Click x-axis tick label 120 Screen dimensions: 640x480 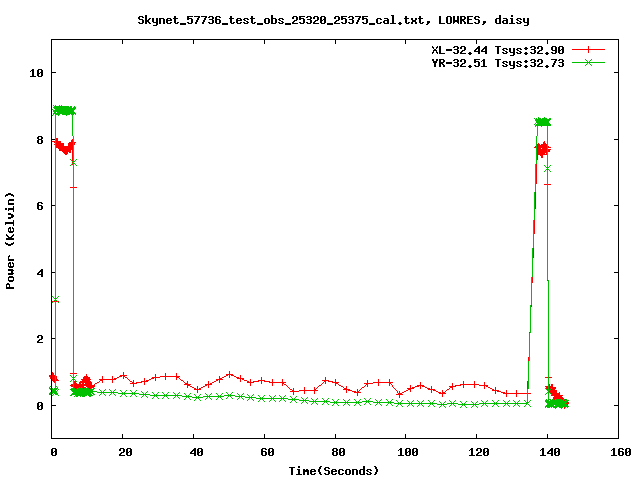[x=479, y=452]
